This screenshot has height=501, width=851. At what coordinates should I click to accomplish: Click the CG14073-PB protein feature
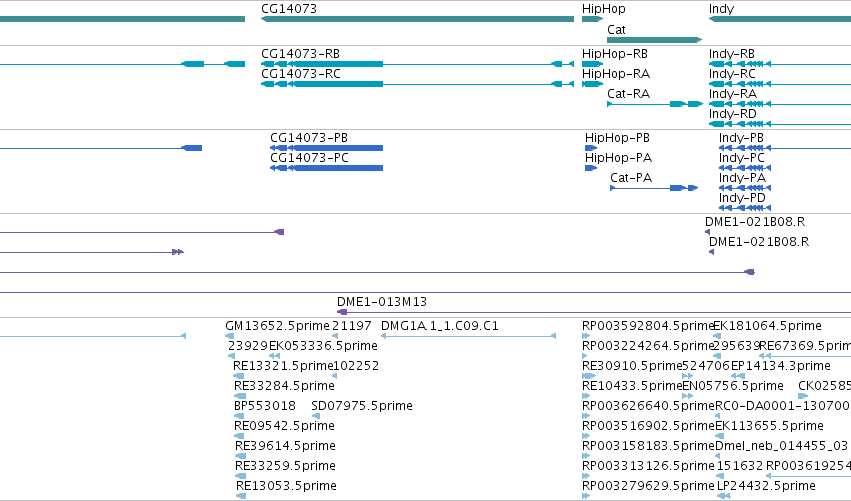click(x=326, y=148)
